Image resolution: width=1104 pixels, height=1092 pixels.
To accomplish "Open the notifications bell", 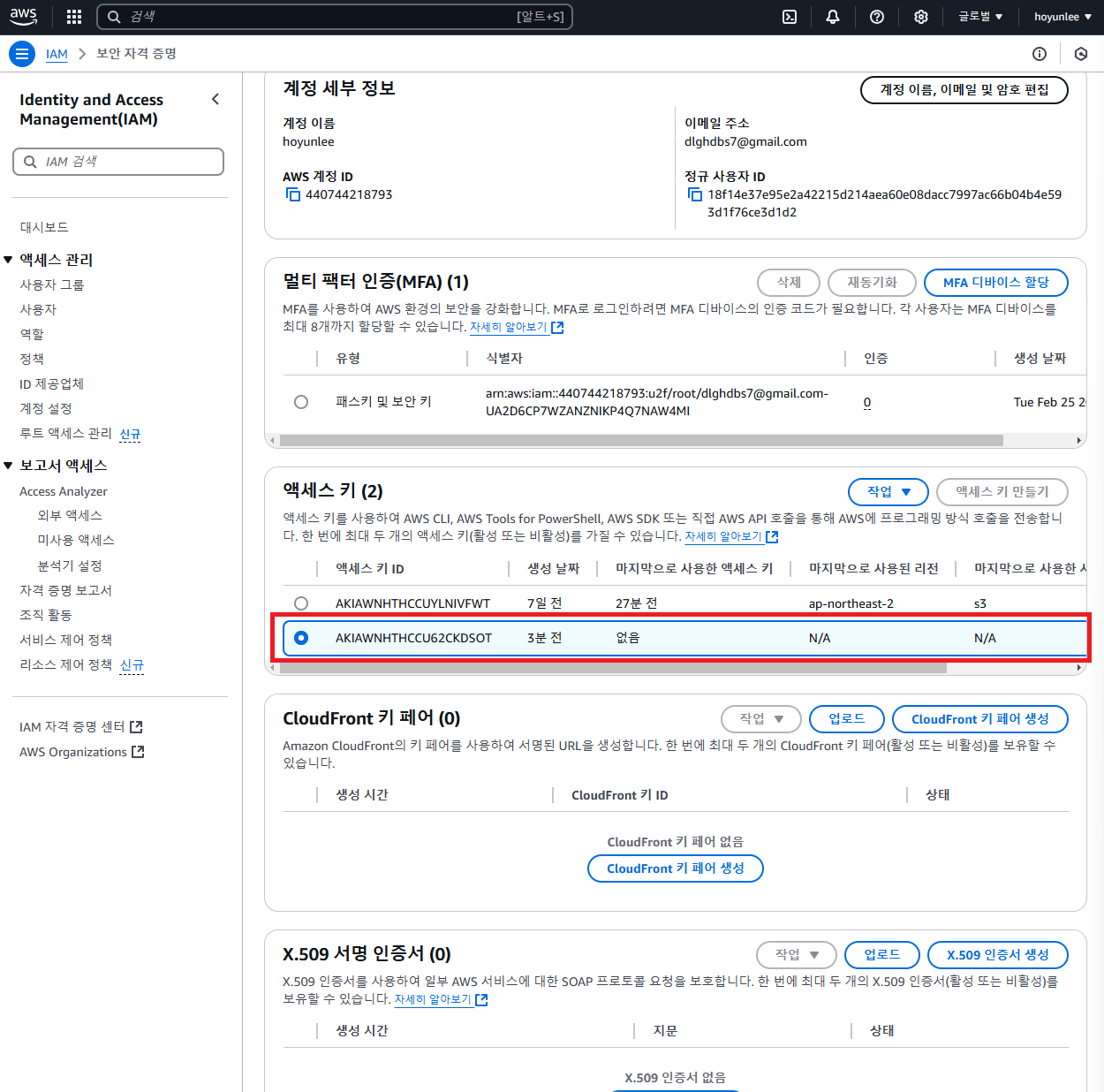I will 833,17.
